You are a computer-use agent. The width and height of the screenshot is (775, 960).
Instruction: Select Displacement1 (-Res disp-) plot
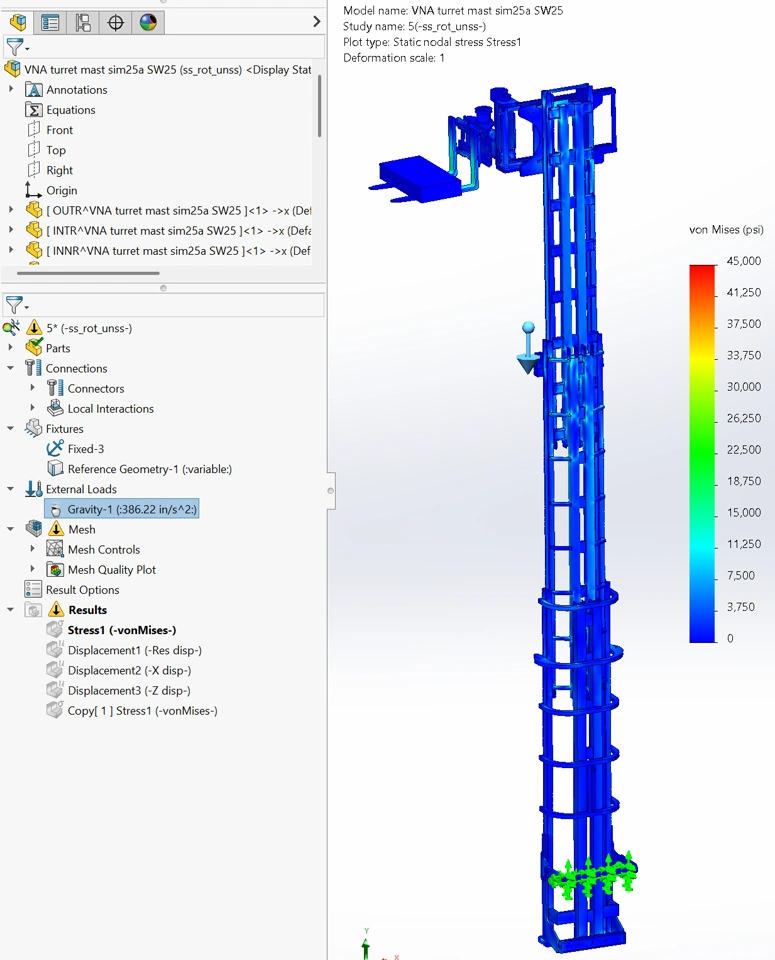[x=135, y=650]
